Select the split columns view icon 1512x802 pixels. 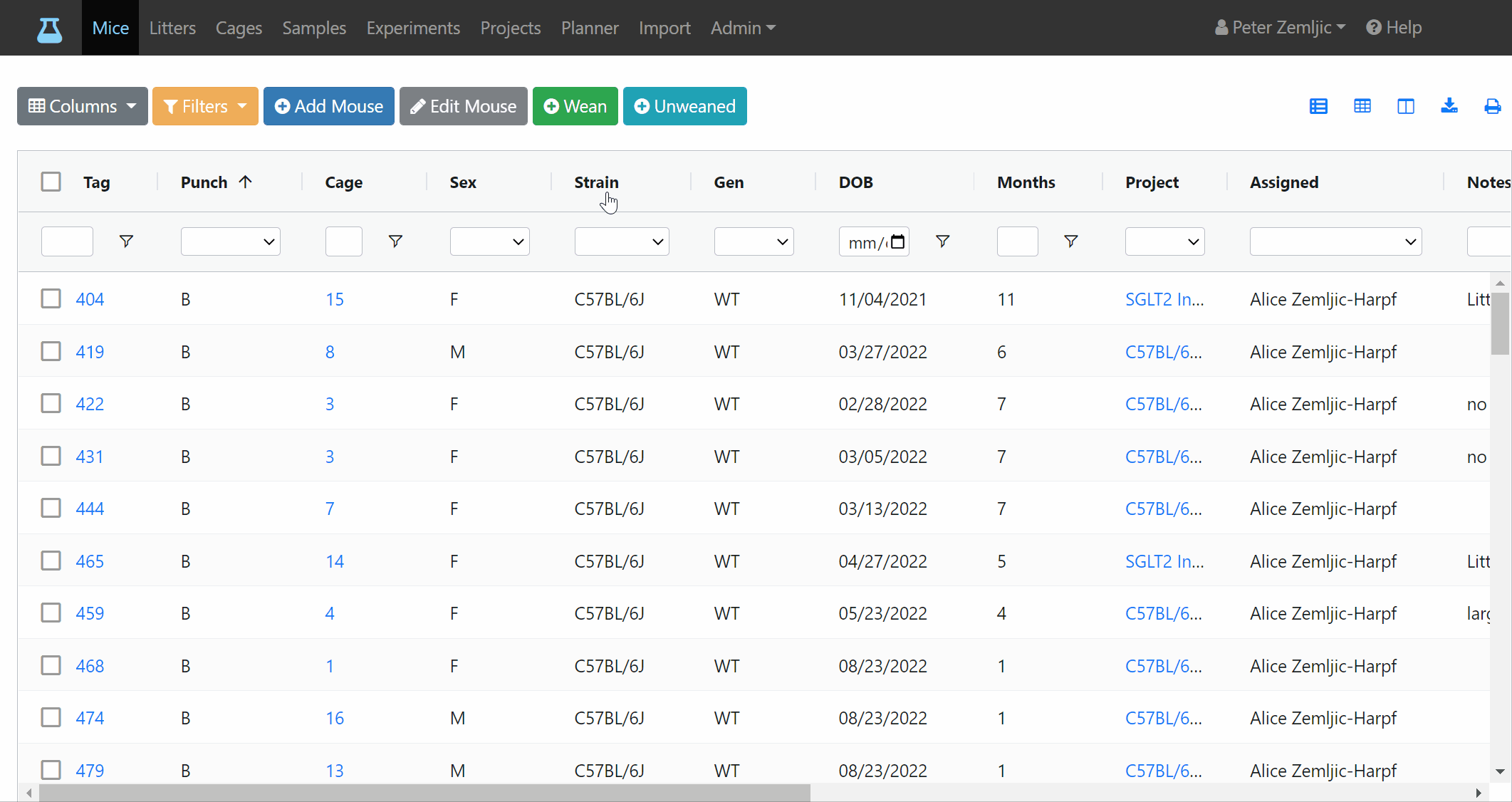[x=1405, y=107]
